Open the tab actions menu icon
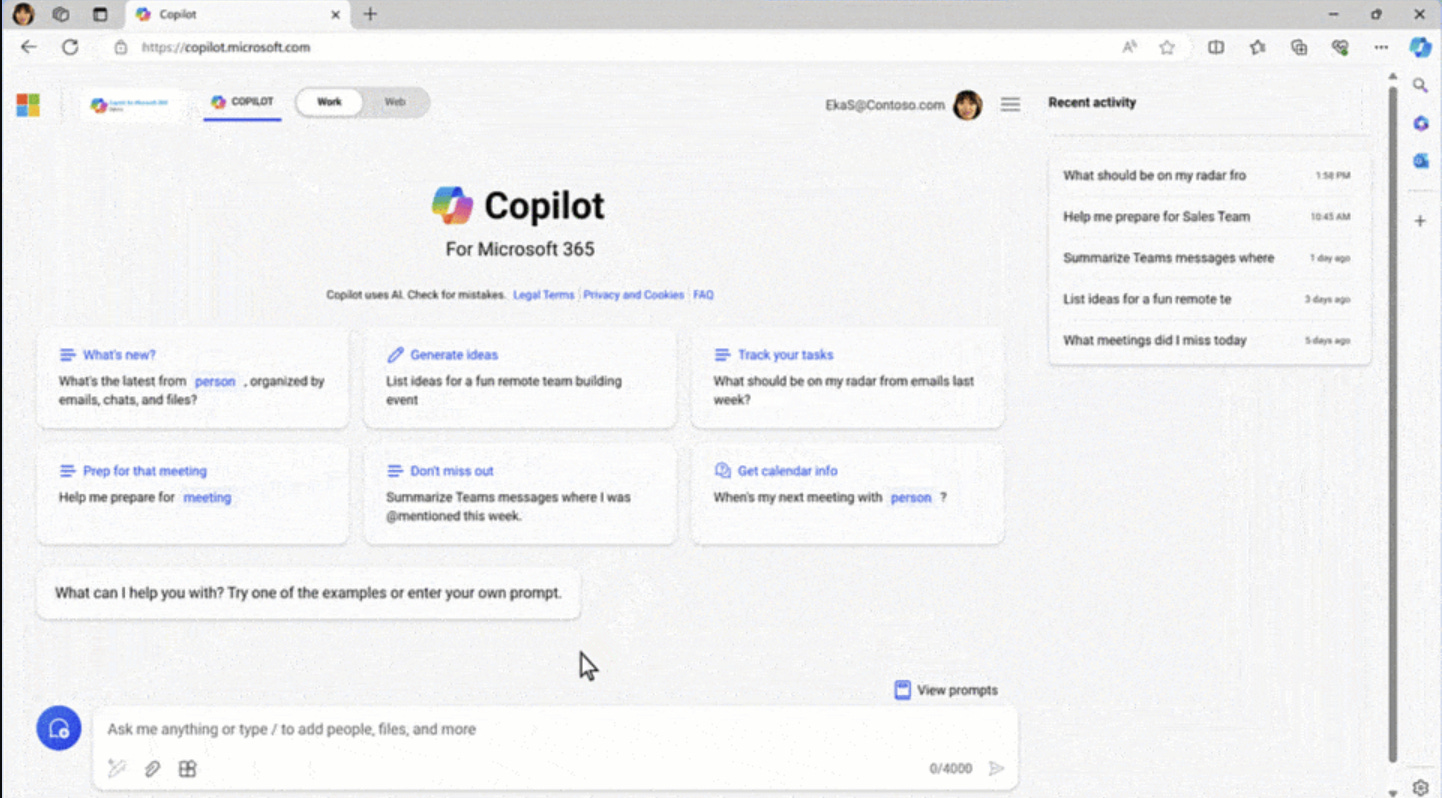This screenshot has width=1442, height=798. (x=100, y=14)
